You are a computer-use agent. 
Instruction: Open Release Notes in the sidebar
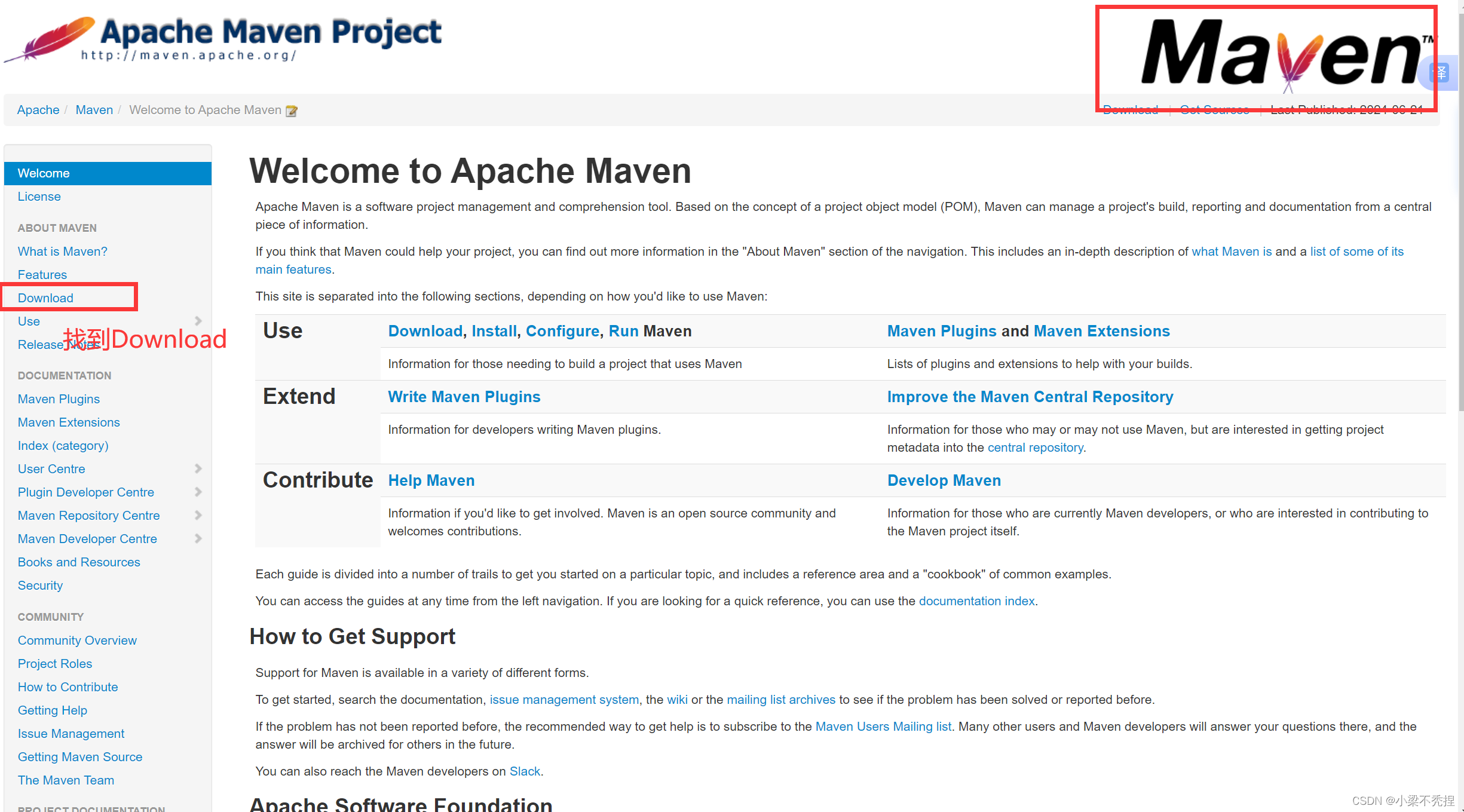59,345
